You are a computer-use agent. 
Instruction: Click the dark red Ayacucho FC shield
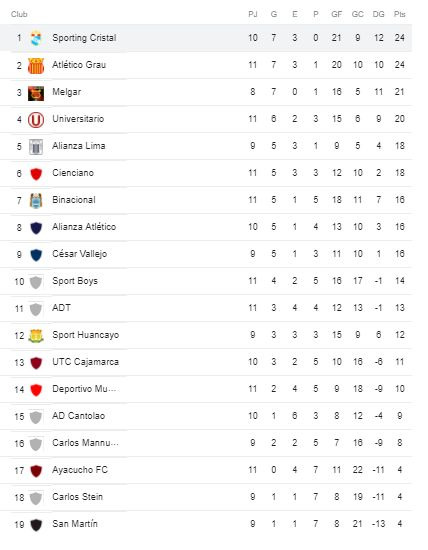point(36,471)
